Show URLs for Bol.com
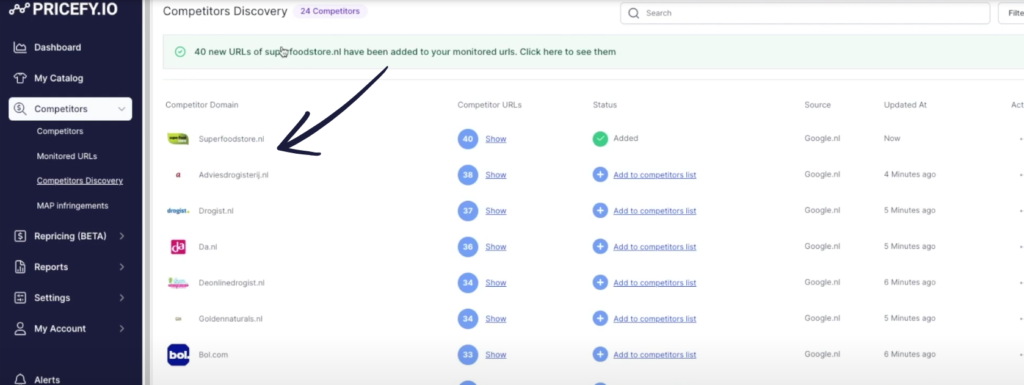The height and width of the screenshot is (385, 1024). (496, 354)
